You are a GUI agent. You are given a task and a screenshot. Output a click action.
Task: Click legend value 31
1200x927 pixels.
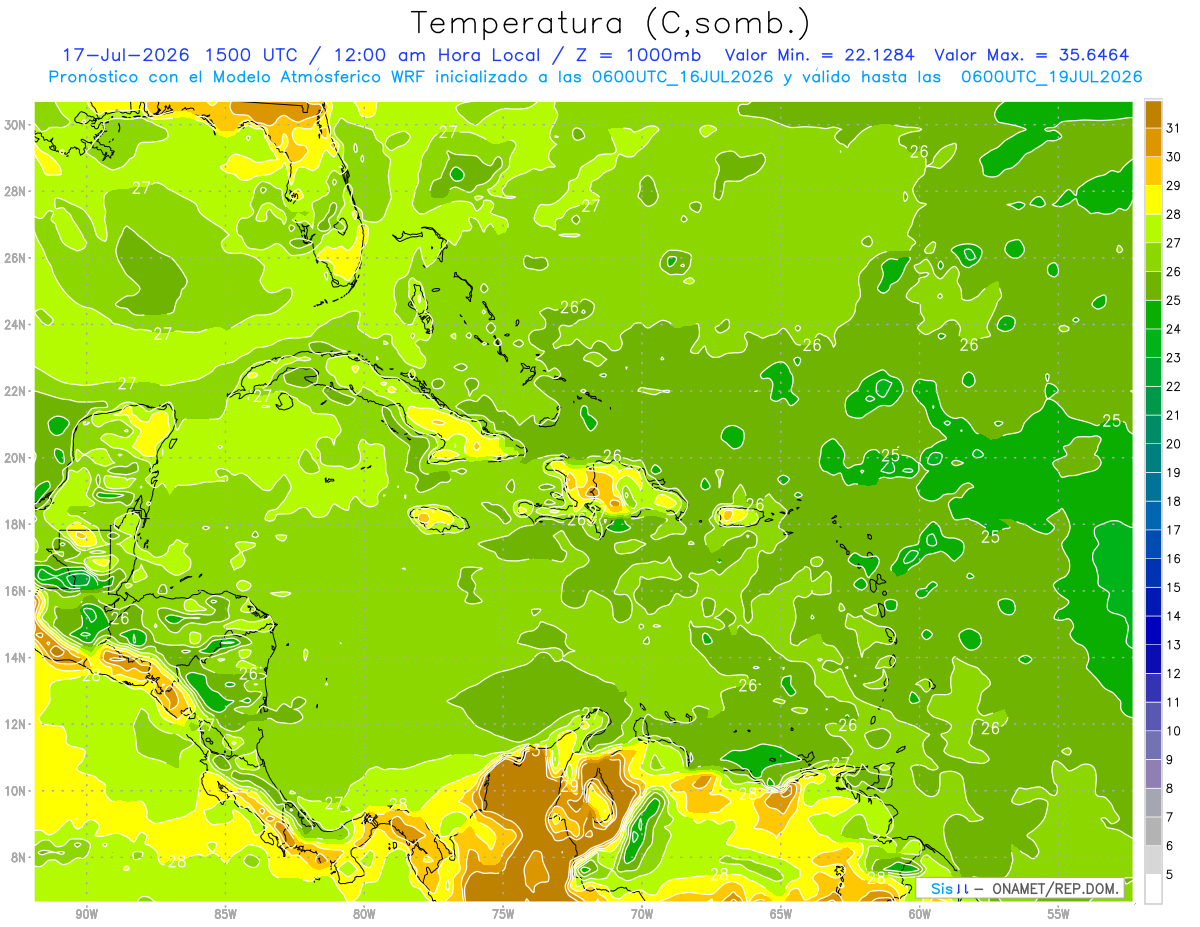(x=1174, y=128)
